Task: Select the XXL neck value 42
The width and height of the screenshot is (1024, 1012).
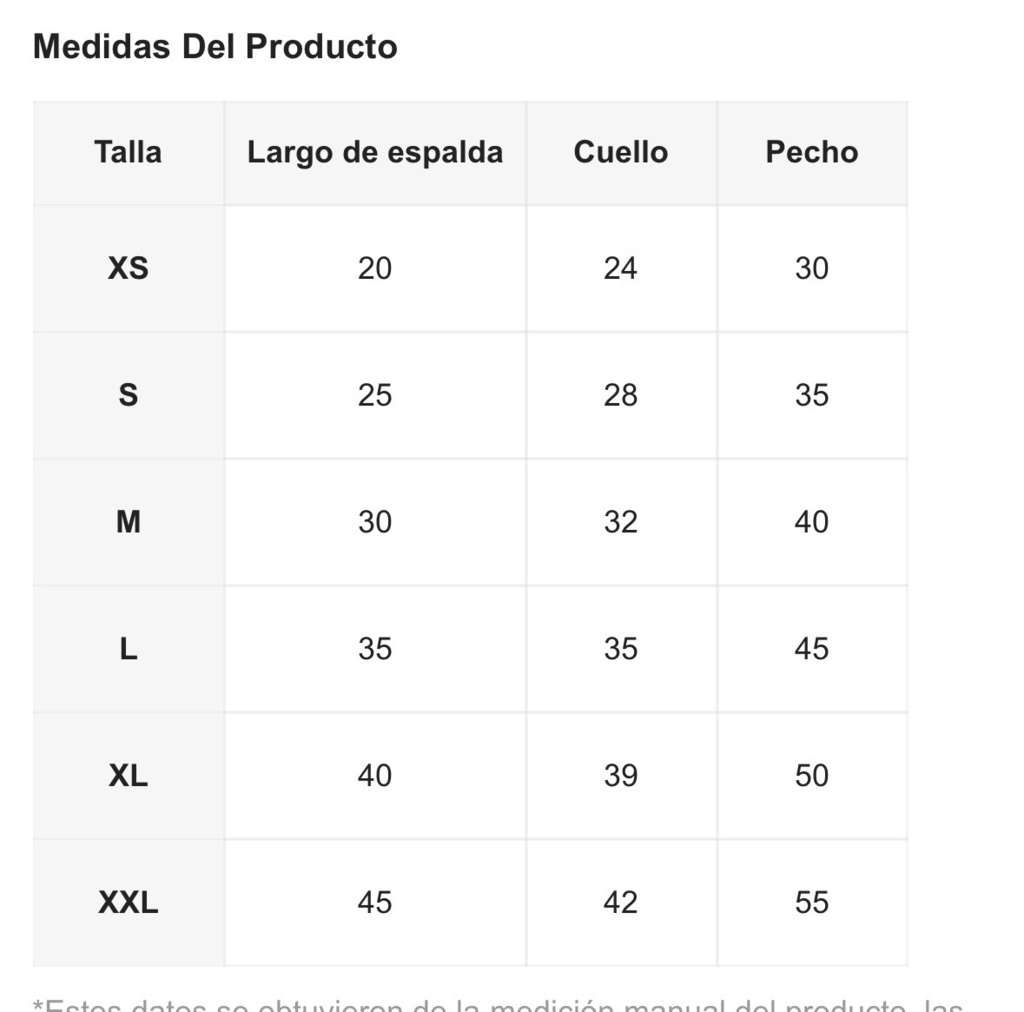Action: 620,902
